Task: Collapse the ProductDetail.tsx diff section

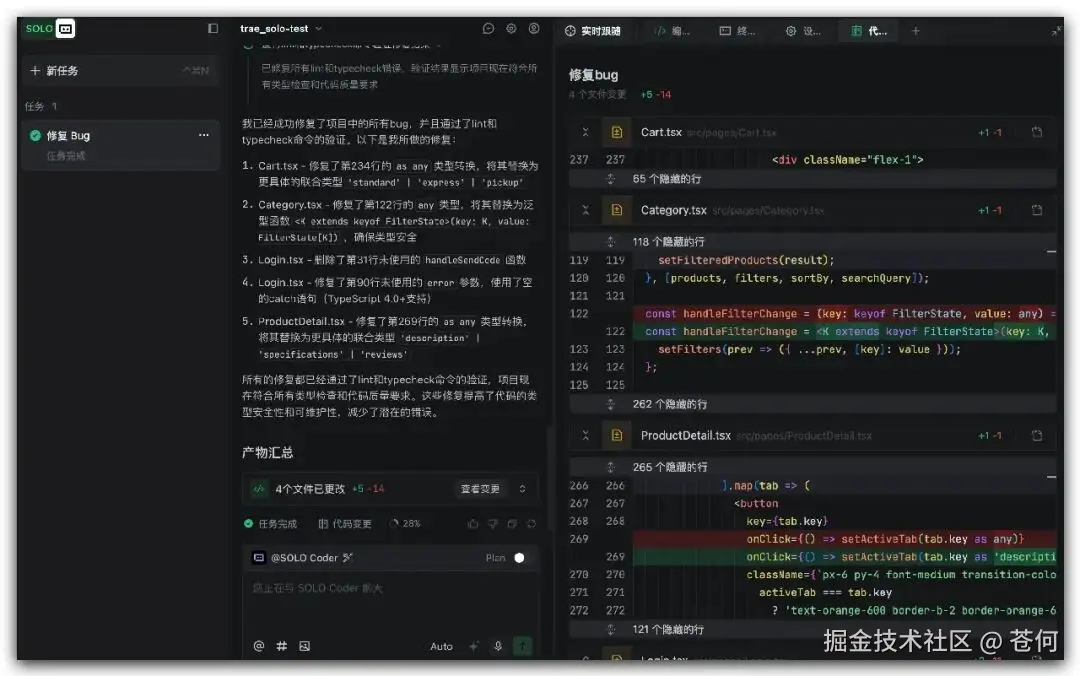Action: coord(587,435)
